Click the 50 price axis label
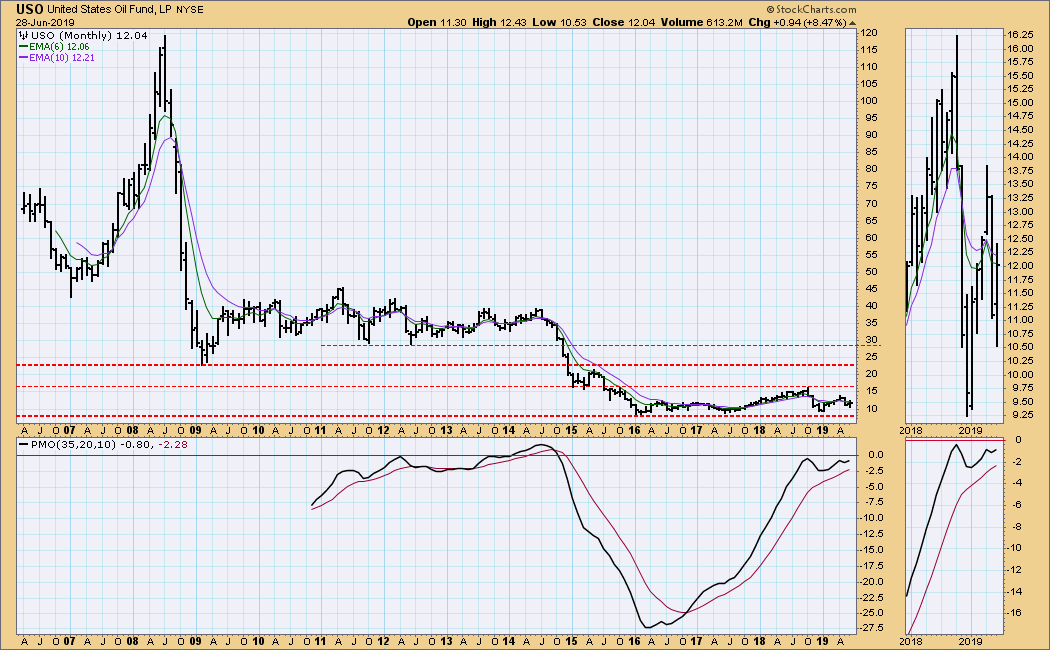The image size is (1050, 650). coord(871,272)
